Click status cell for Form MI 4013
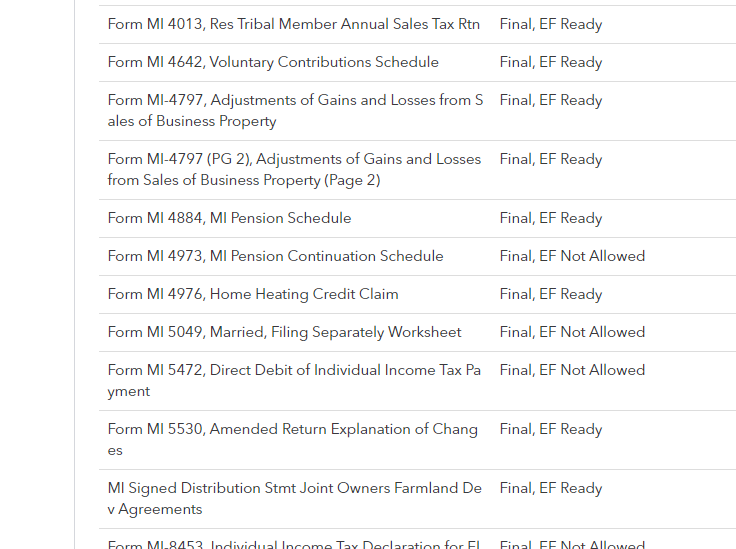Viewport: 736px width, 549px height. pos(551,24)
